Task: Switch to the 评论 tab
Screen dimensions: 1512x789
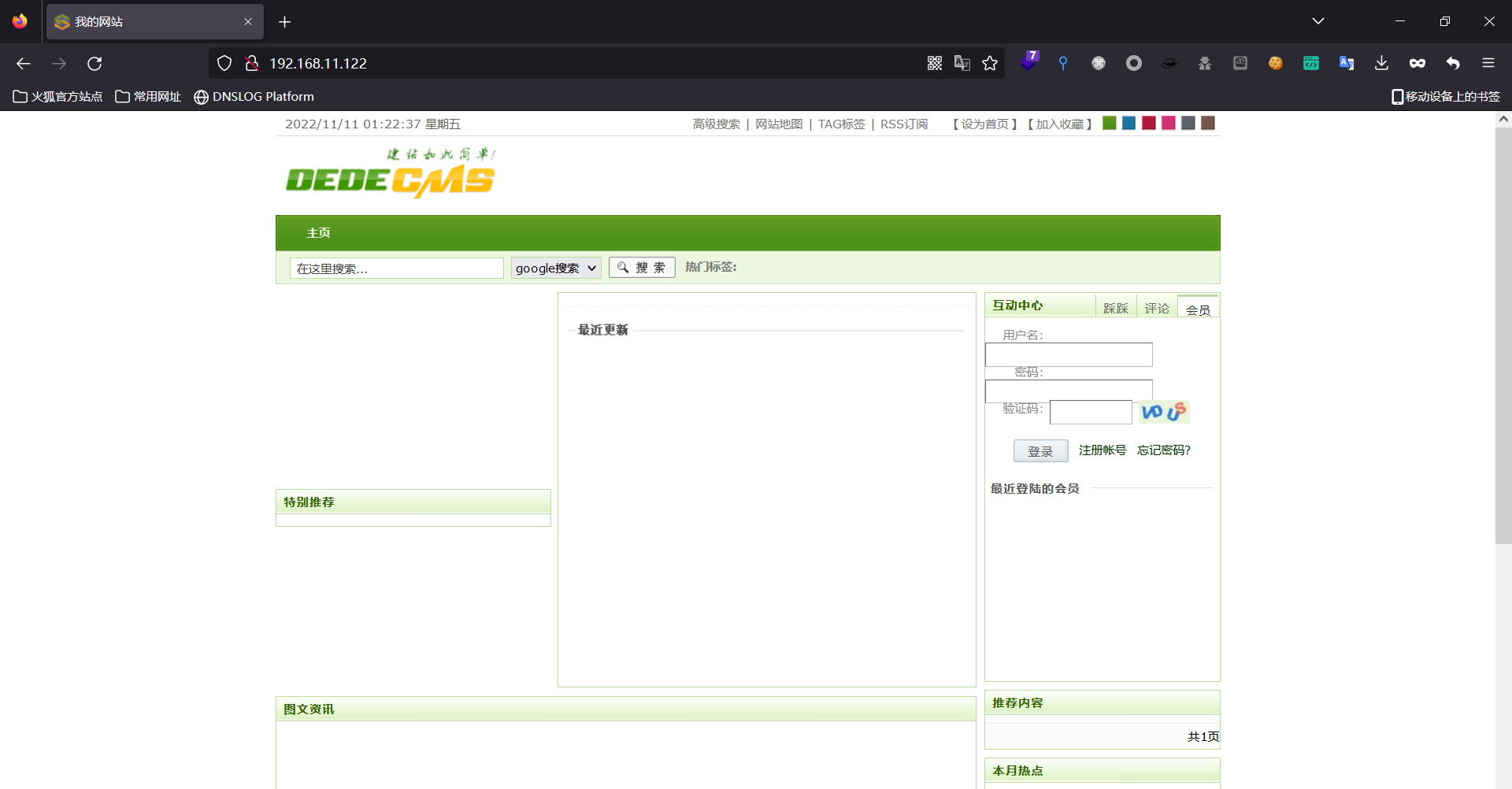Action: (1157, 308)
